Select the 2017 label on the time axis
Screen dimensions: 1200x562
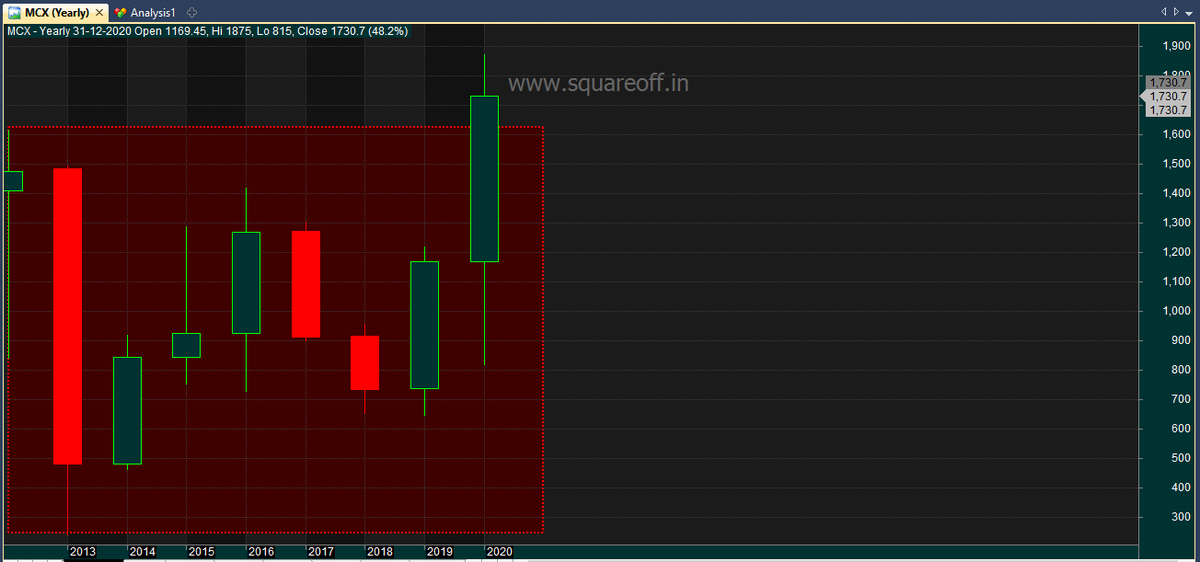coord(320,552)
